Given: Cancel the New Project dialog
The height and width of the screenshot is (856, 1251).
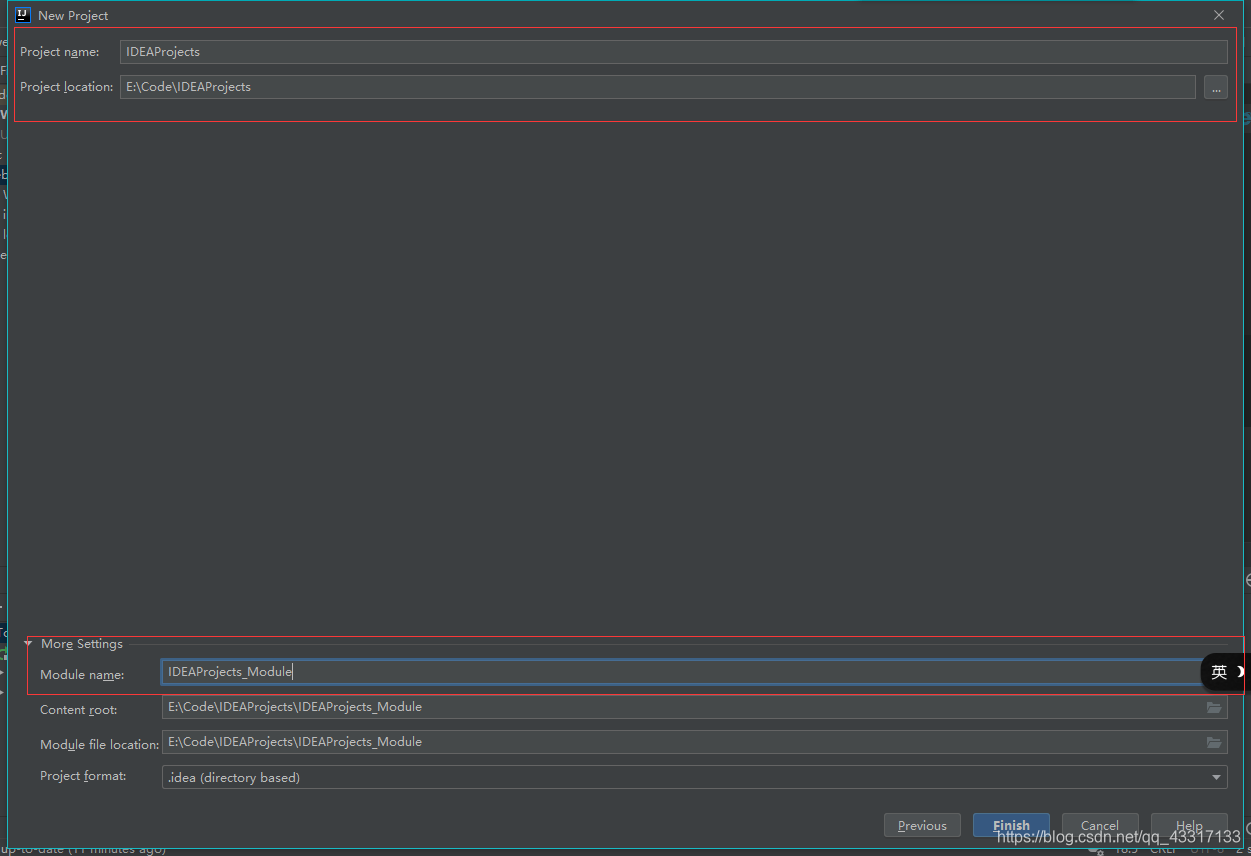Looking at the screenshot, I should coord(1100,825).
